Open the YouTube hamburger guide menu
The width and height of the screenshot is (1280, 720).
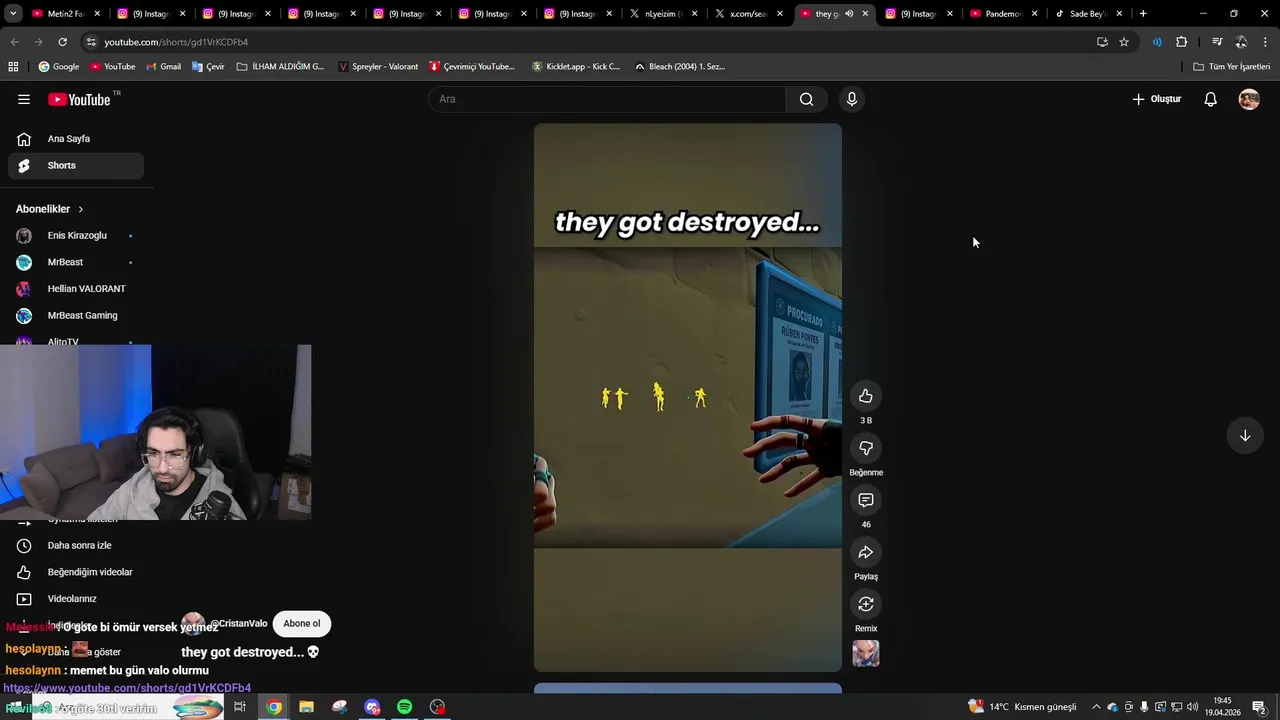24,99
